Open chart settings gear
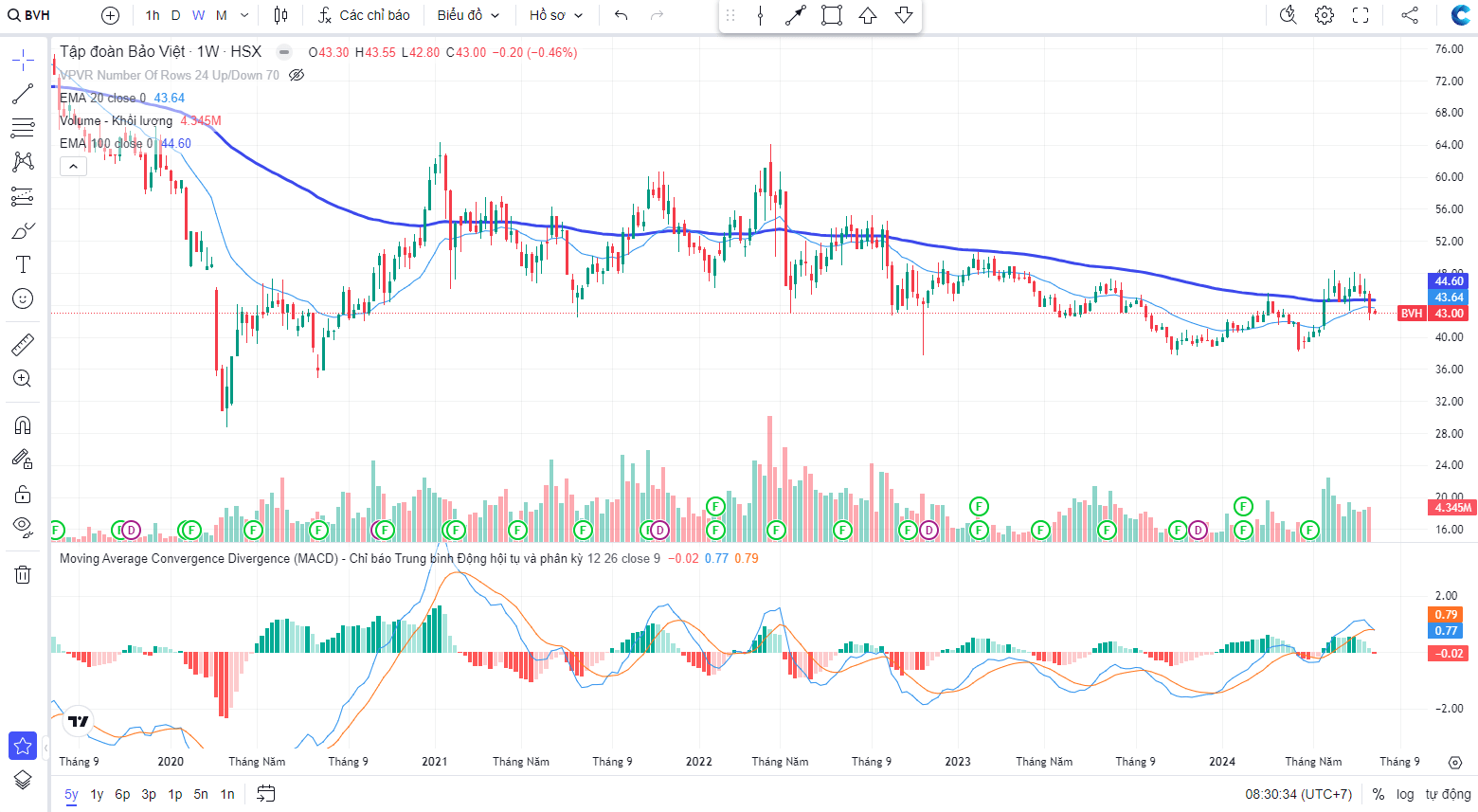 1325,15
